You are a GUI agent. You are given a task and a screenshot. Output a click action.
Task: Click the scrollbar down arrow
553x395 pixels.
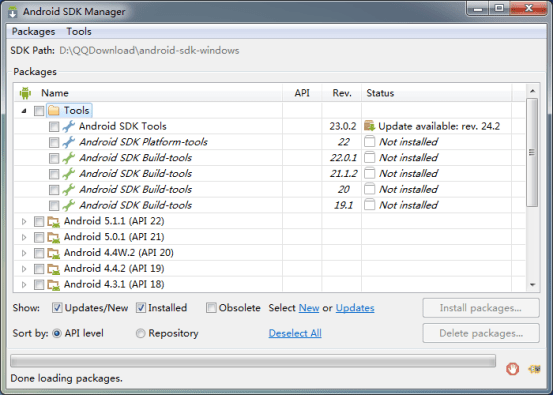click(532, 285)
